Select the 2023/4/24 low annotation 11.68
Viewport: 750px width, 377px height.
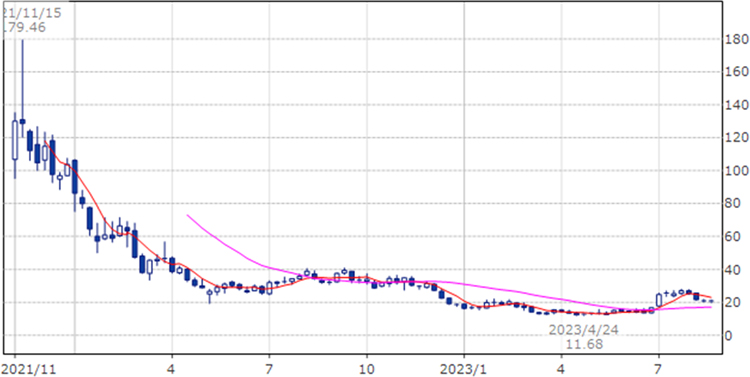(583, 344)
